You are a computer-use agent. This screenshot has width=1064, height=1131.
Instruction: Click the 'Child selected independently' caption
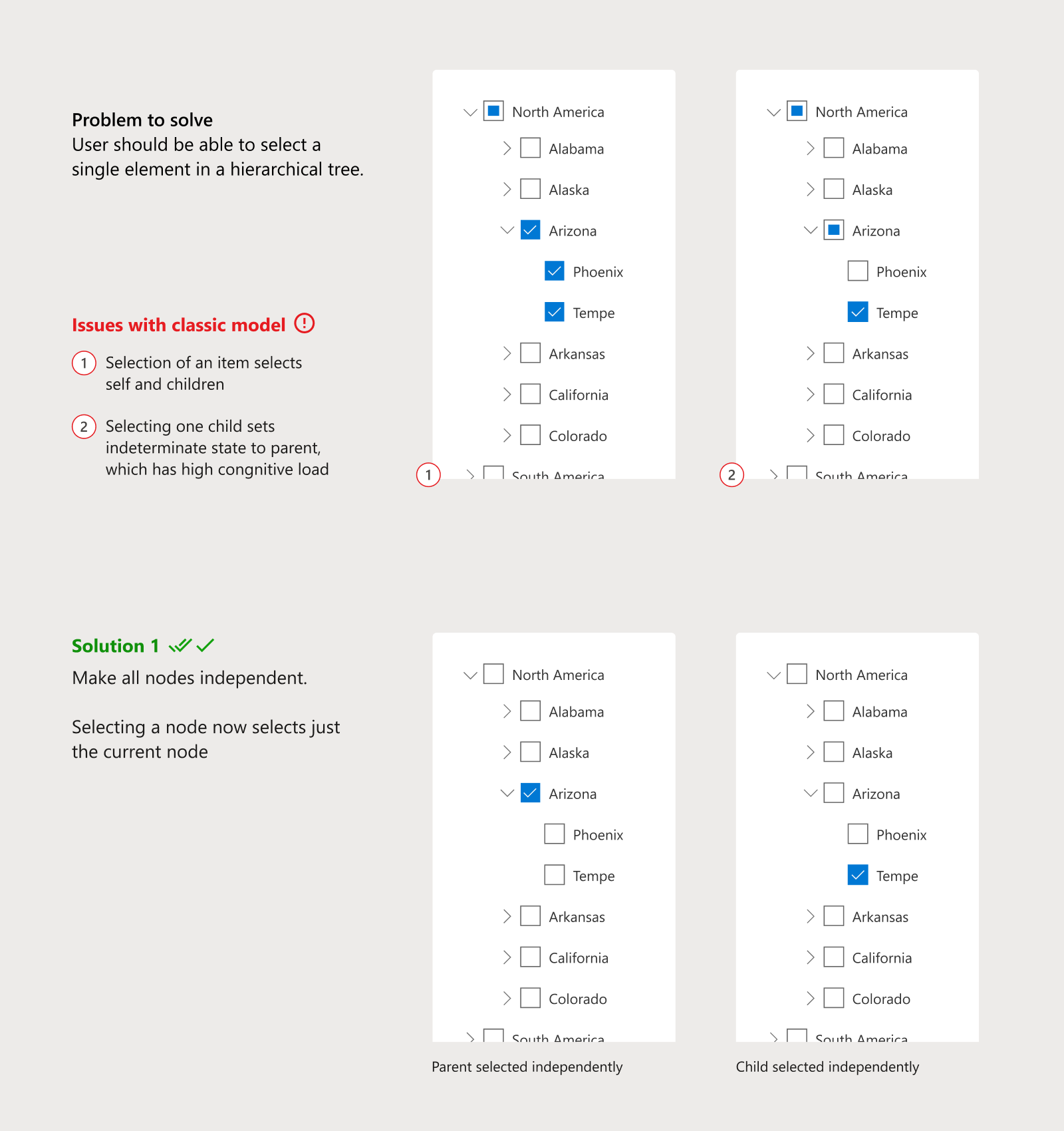[x=827, y=1067]
